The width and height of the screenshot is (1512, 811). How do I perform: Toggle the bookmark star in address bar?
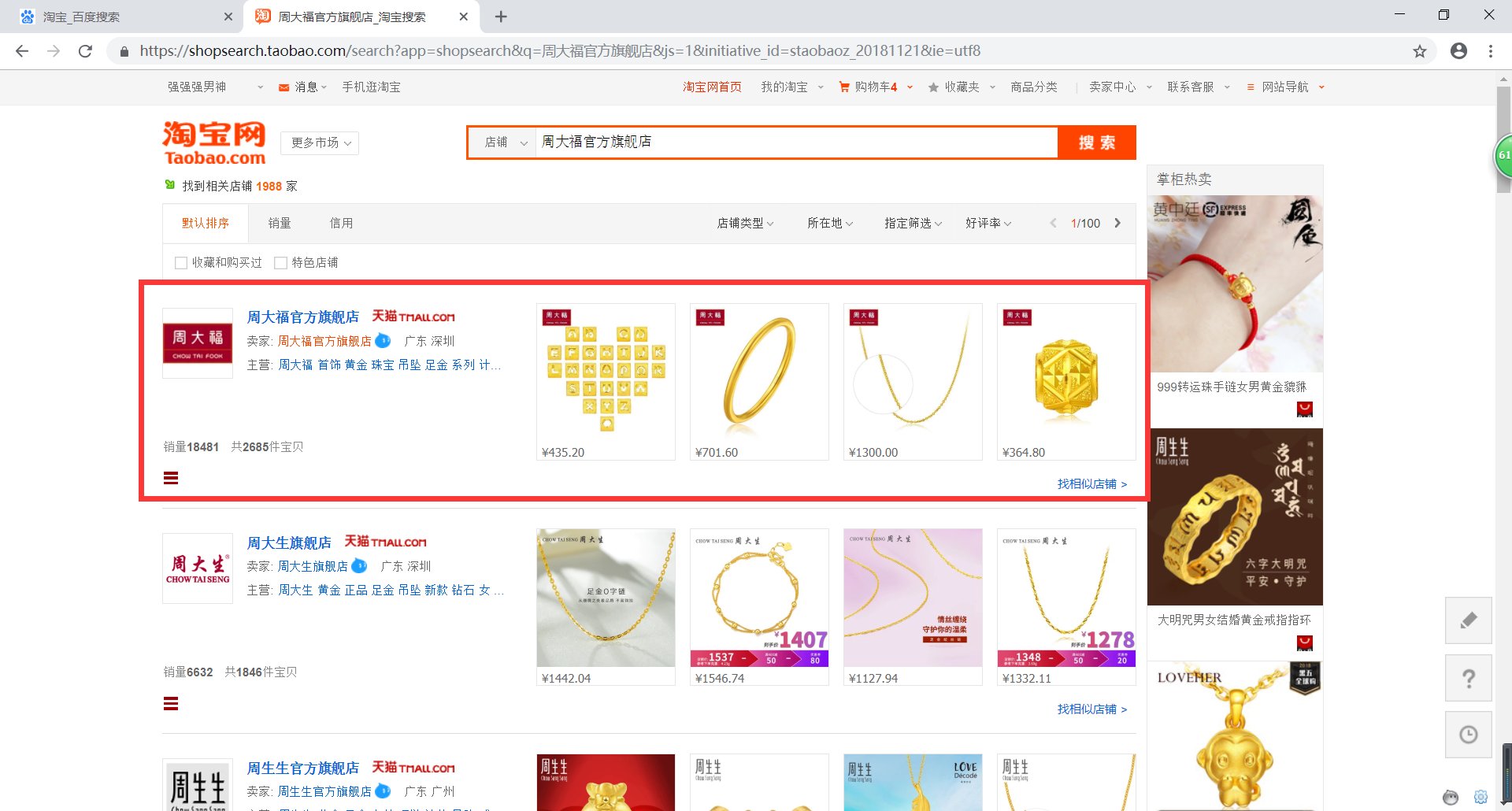tap(1421, 50)
